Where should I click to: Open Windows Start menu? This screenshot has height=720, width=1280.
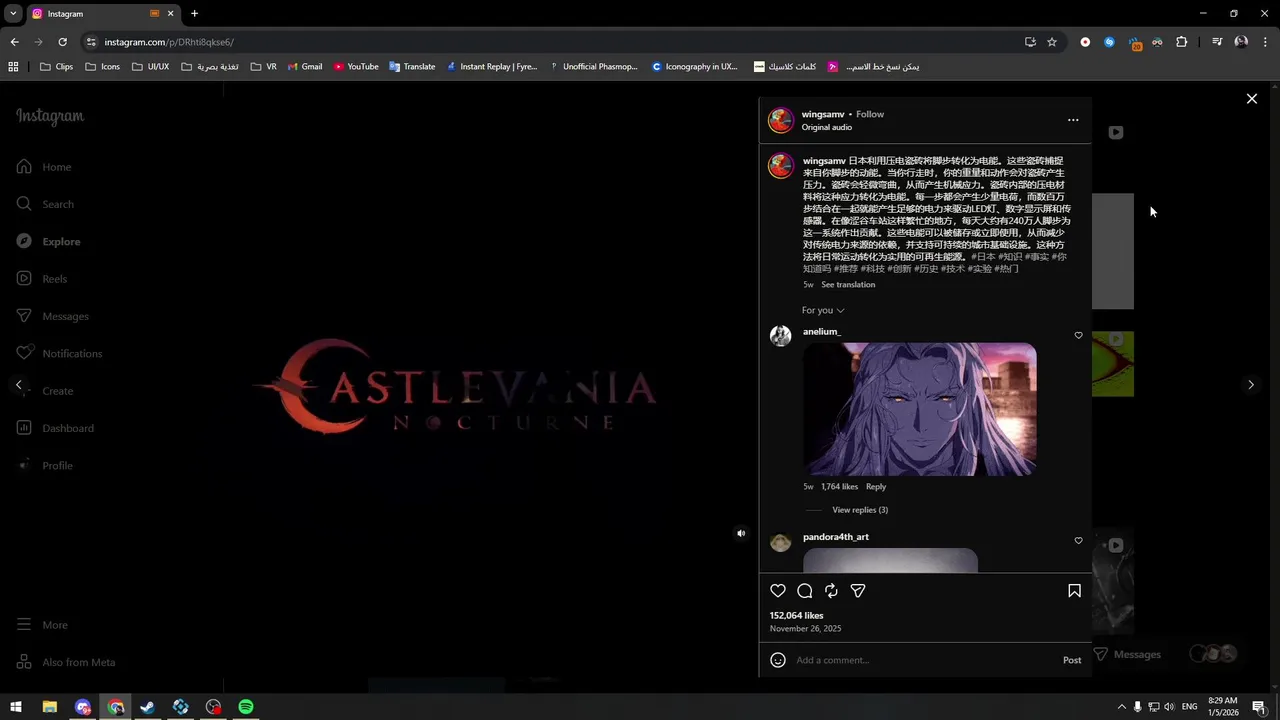point(16,707)
